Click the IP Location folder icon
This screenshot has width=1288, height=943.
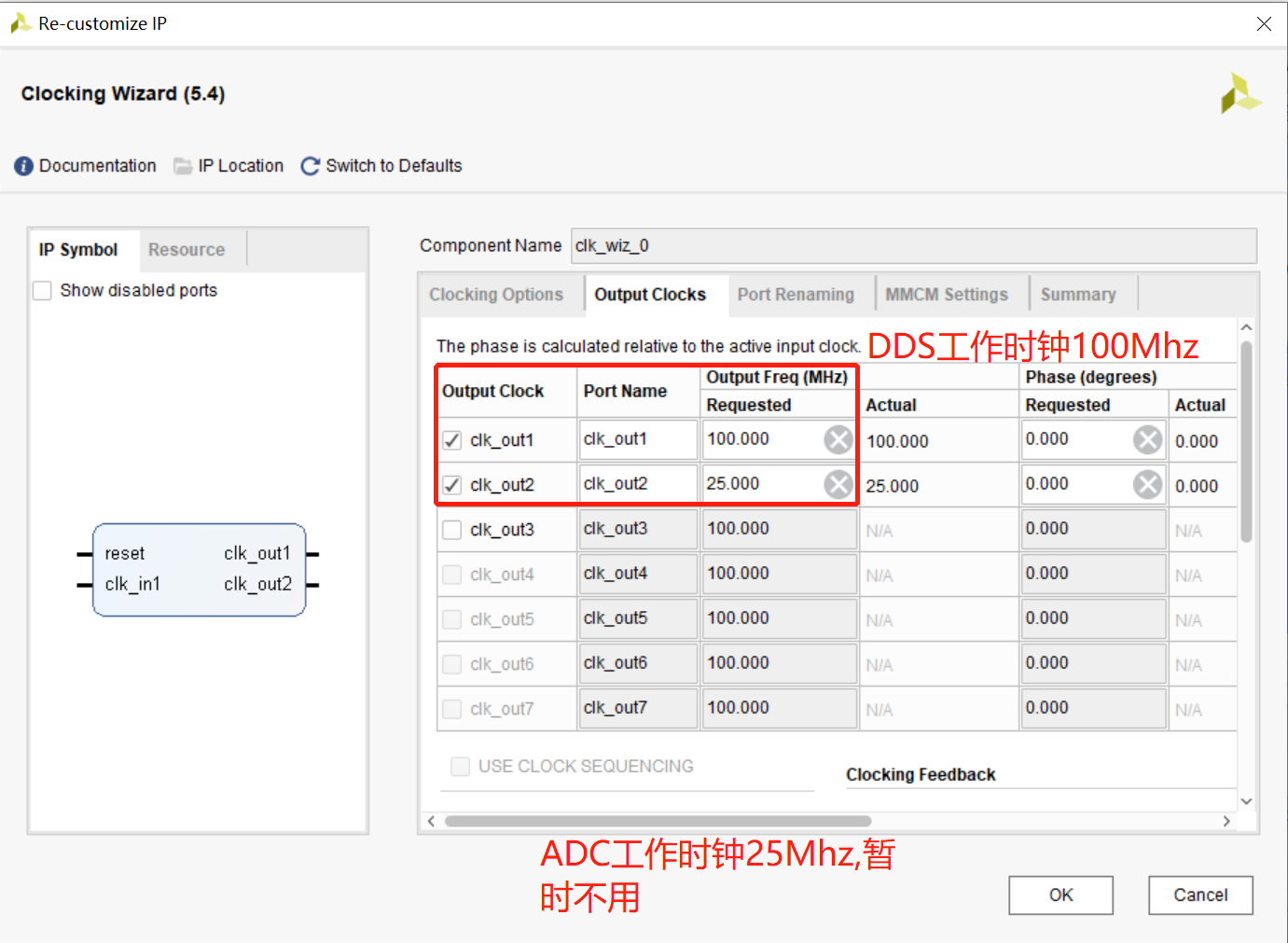(x=183, y=166)
